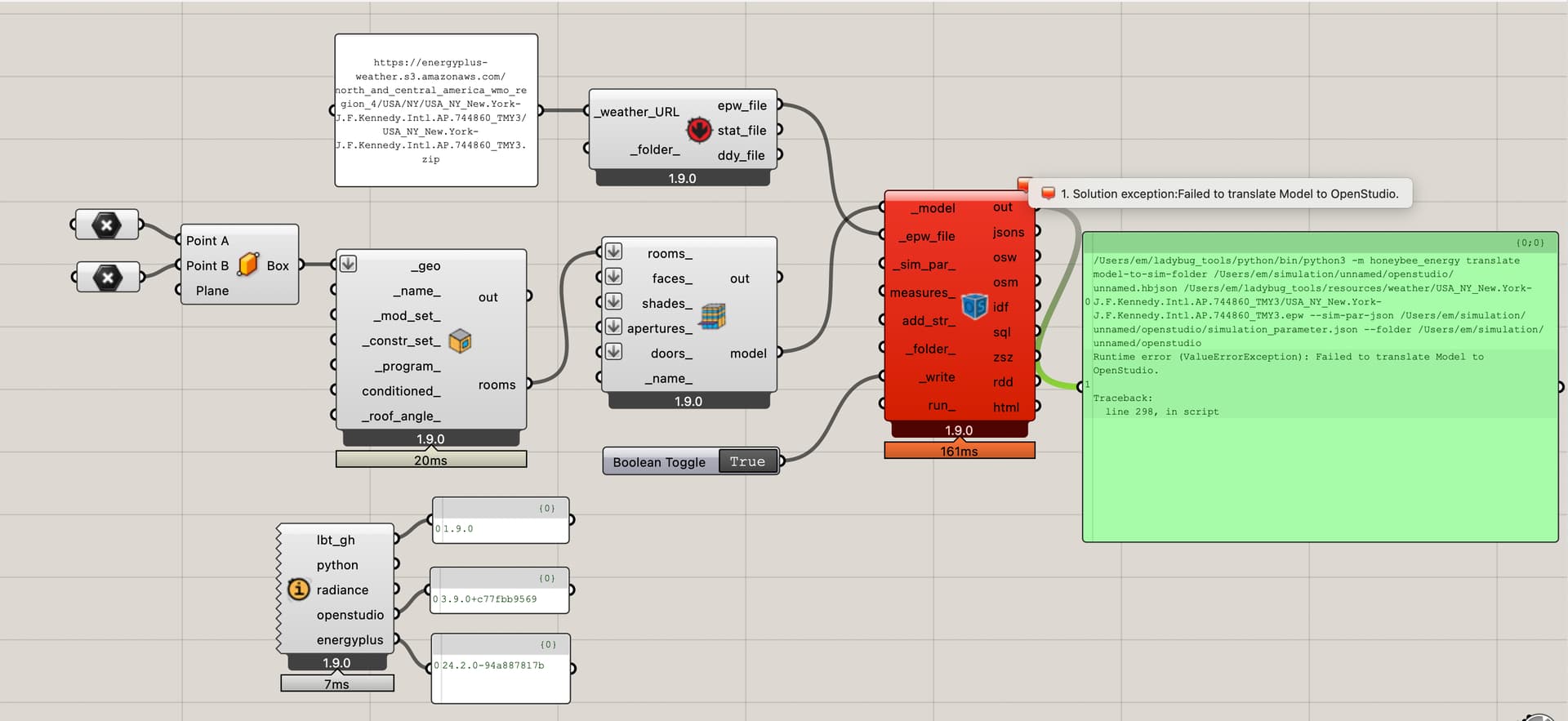Click the down-arrow beside apertures_ input
Image resolution: width=1568 pixels, height=721 pixels.
tap(613, 327)
